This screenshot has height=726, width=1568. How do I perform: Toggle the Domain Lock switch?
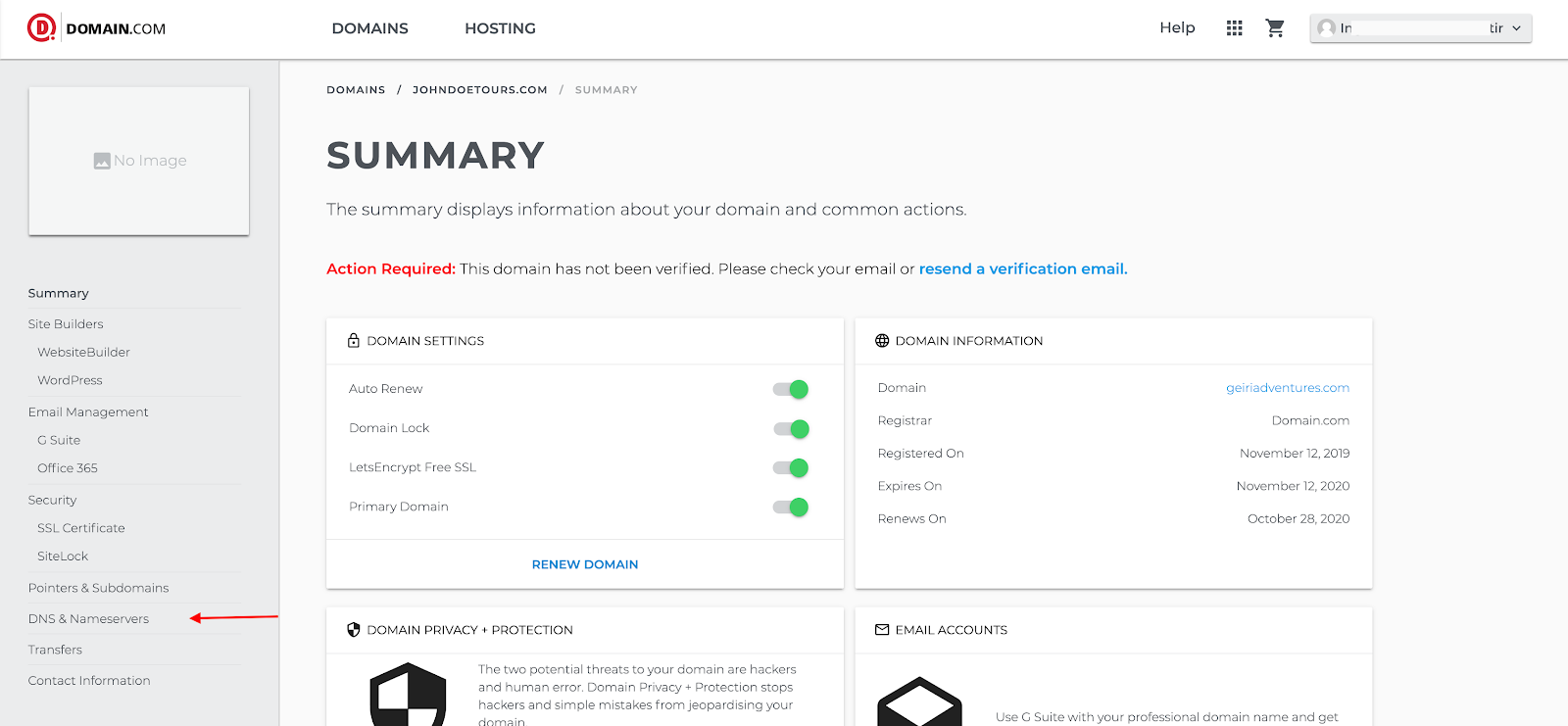pos(791,428)
